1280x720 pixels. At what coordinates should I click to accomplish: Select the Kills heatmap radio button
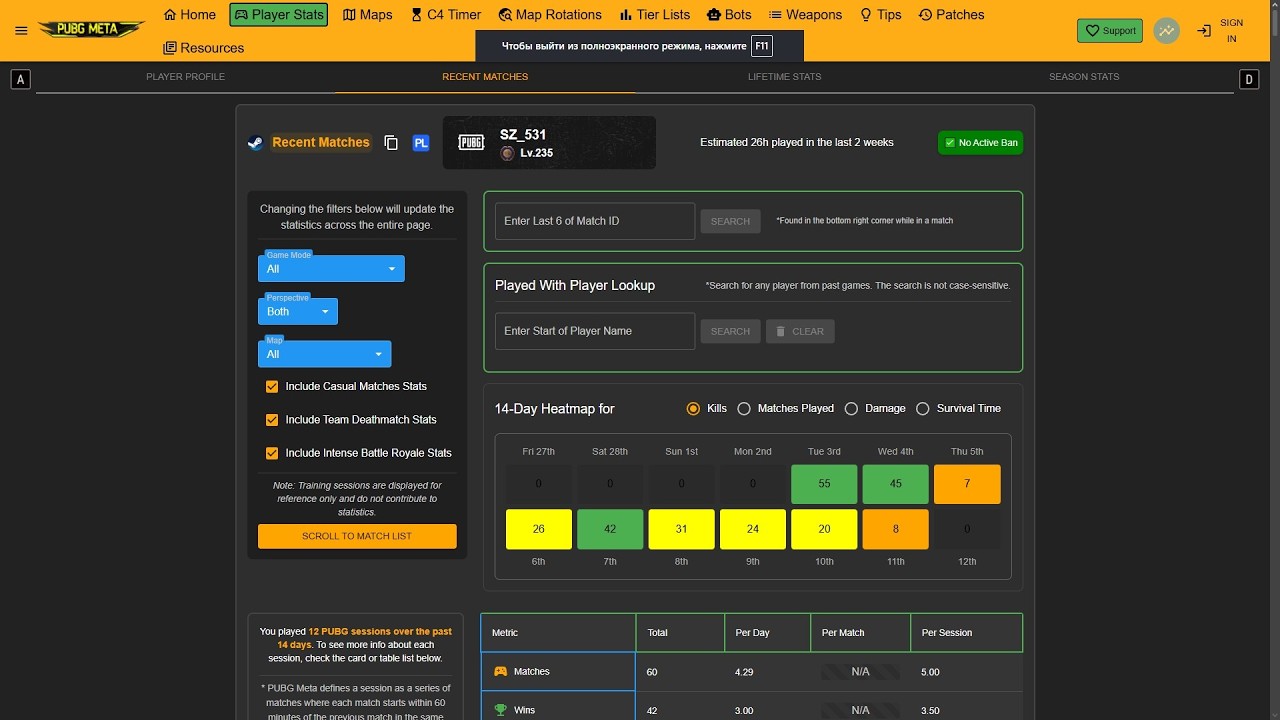[x=693, y=408]
